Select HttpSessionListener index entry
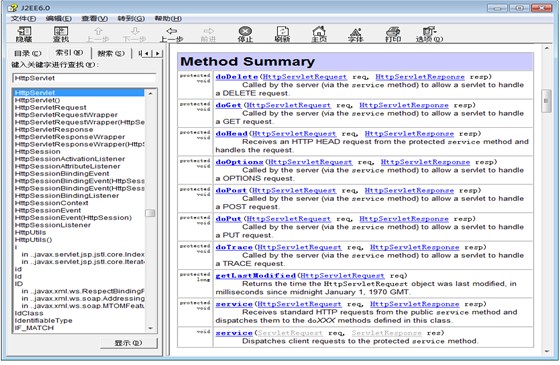Image resolution: width=560 pixels, height=365 pixels. click(52, 225)
